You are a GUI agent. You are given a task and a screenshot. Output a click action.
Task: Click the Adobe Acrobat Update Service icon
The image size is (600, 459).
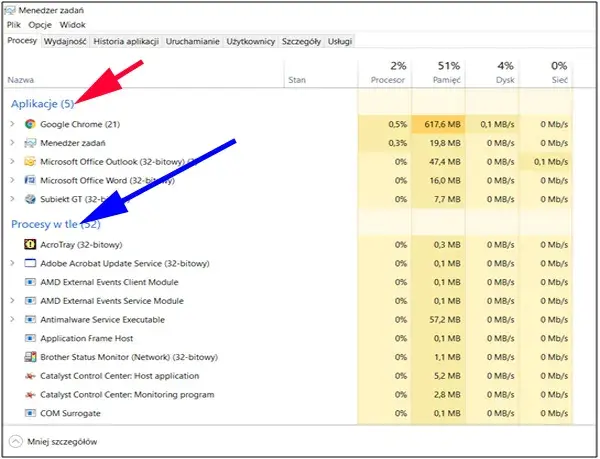[30, 263]
